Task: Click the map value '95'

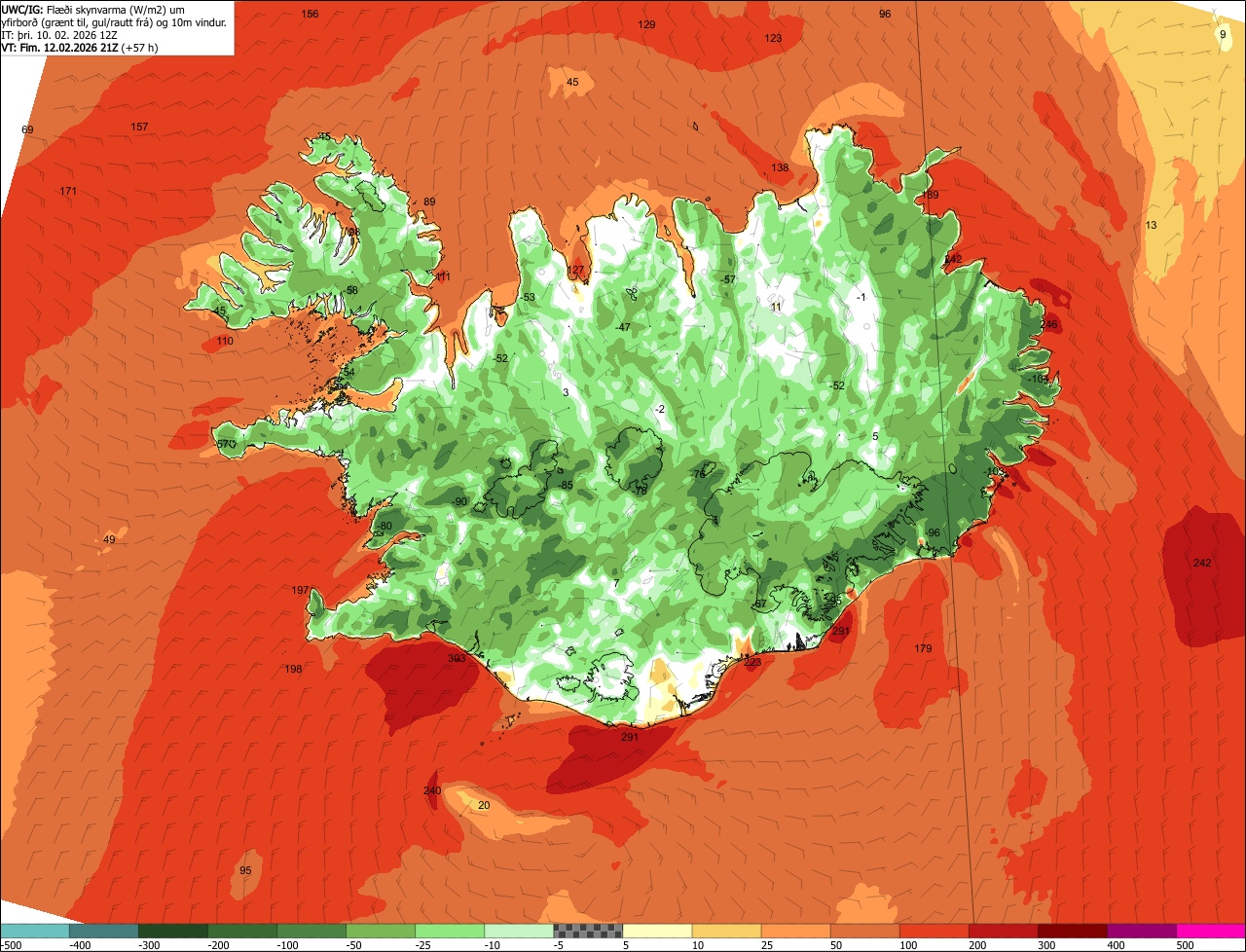Action: pos(245,870)
